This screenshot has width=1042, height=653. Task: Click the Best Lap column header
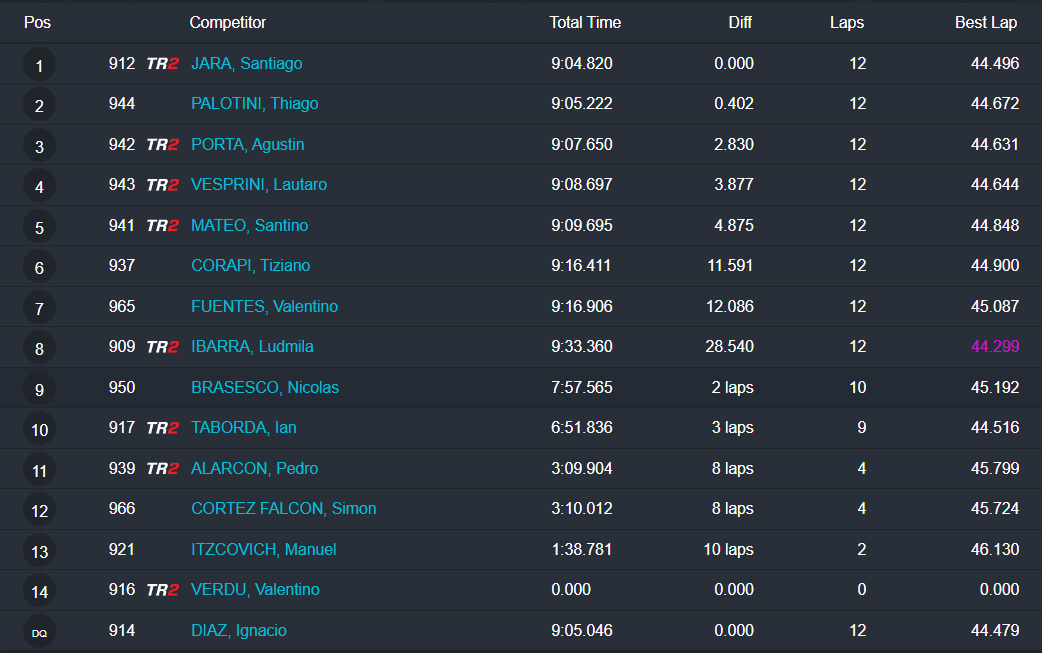986,22
